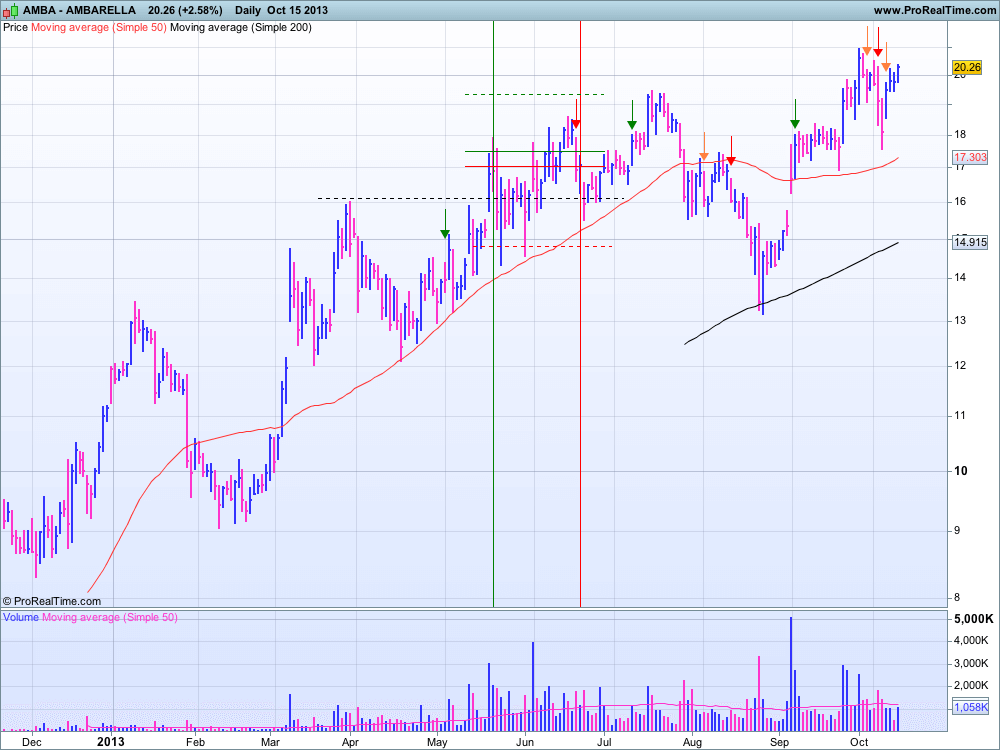Click the Aug date axis label
Image resolution: width=1000 pixels, height=750 pixels.
click(692, 742)
